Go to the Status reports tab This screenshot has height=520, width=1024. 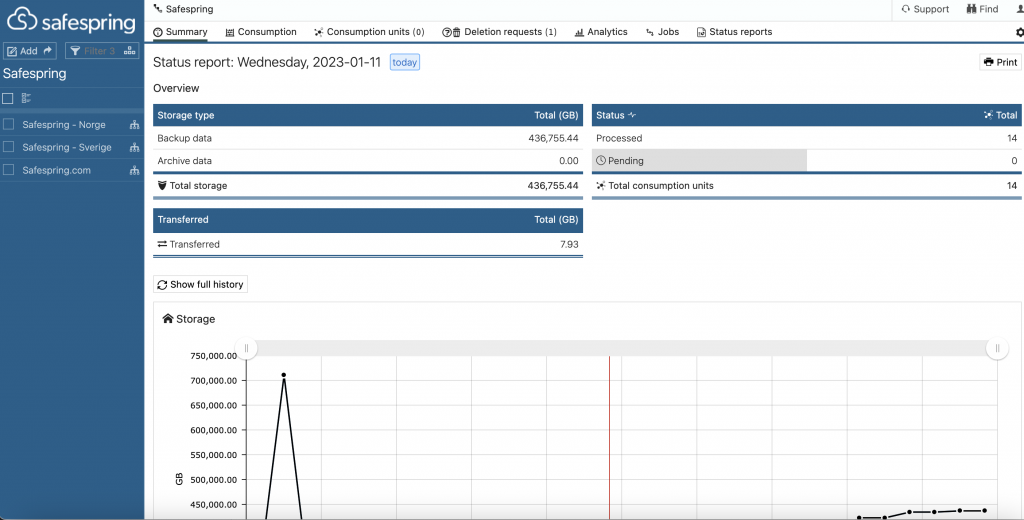pos(734,32)
